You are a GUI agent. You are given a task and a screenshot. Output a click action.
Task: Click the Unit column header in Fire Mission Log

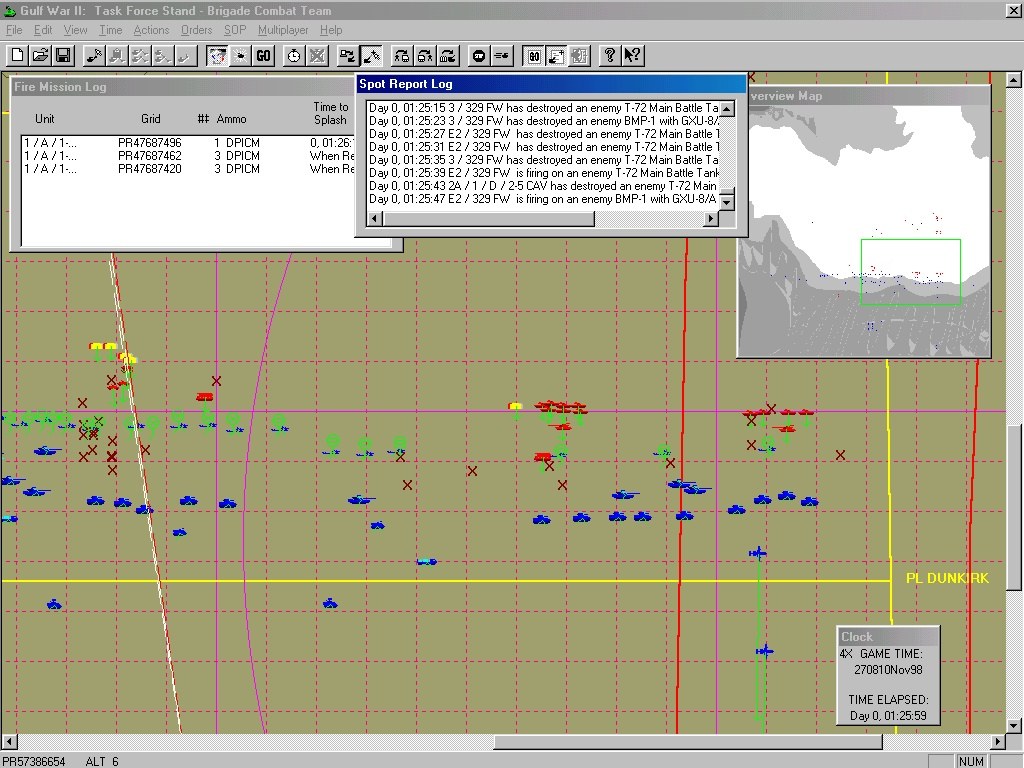pos(44,119)
